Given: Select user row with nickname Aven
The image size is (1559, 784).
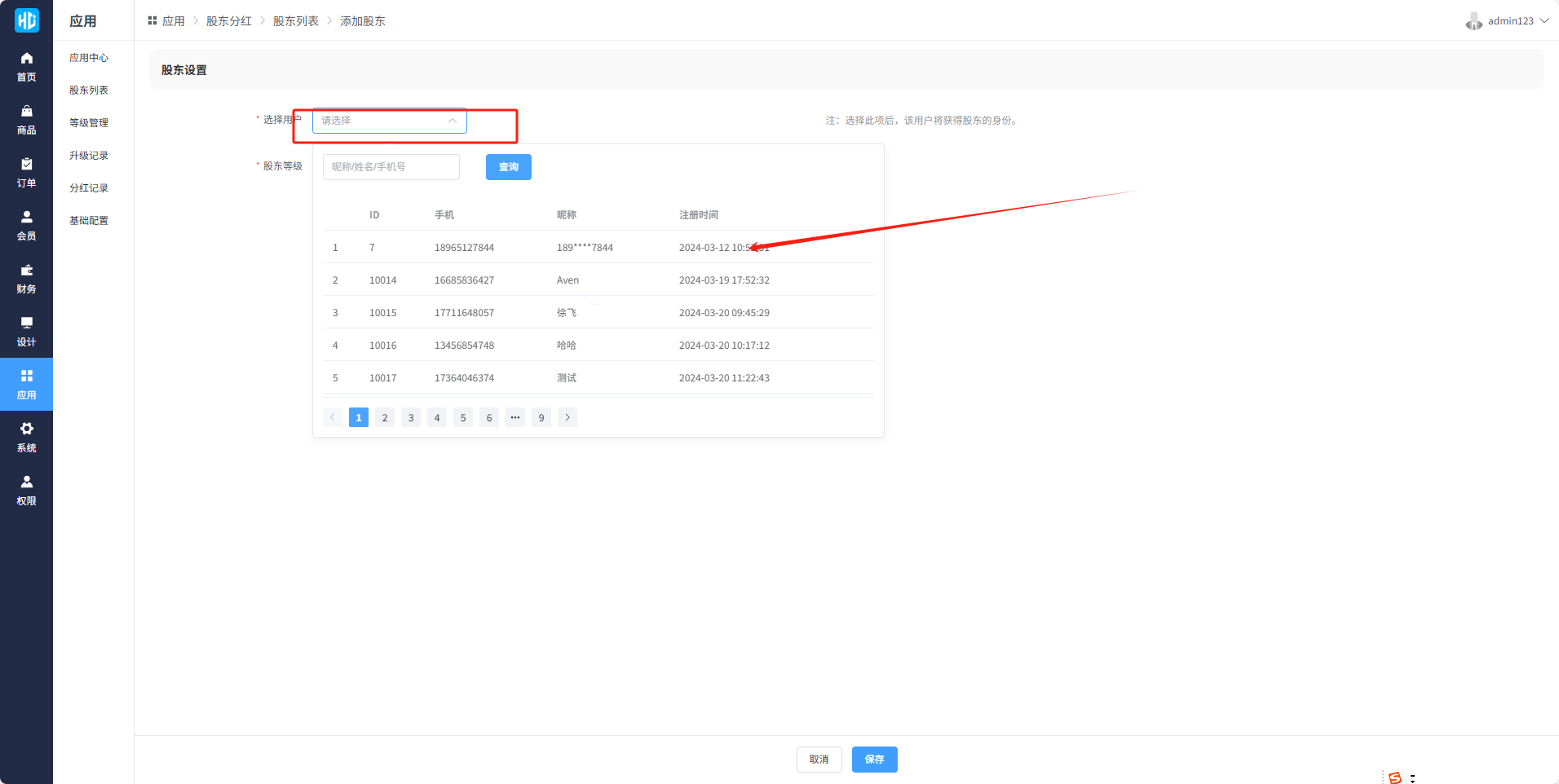Looking at the screenshot, I should (x=568, y=280).
